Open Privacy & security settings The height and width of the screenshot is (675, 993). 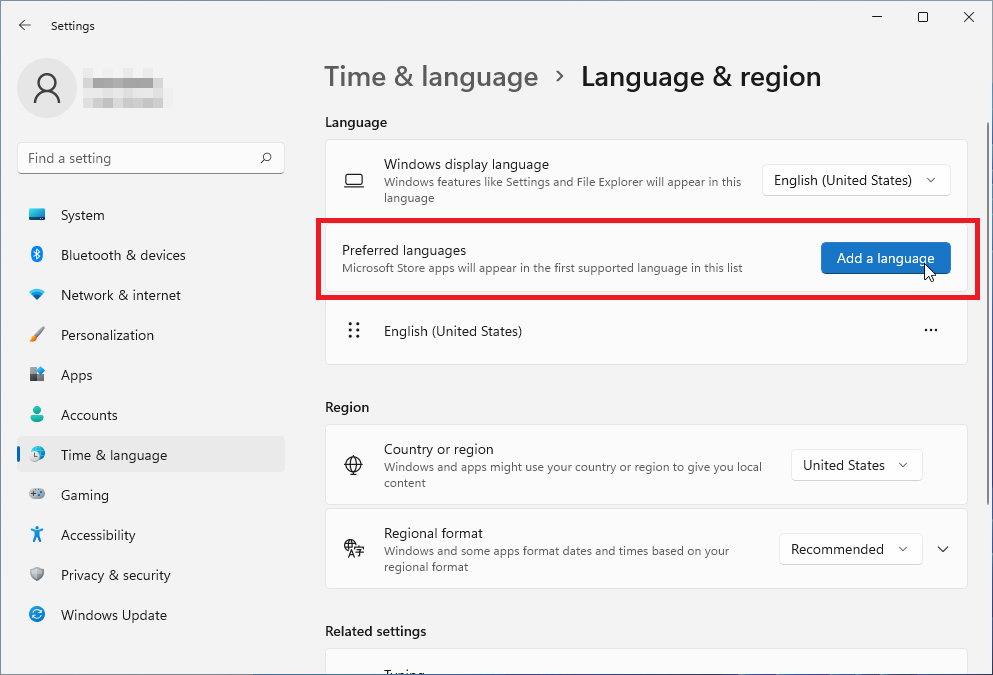(151, 574)
